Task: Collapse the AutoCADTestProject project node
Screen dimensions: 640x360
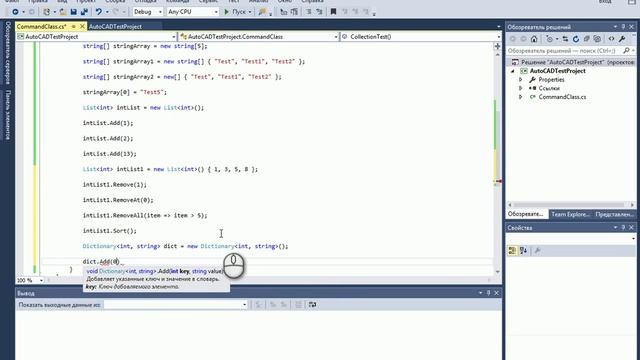Action: pyautogui.click(x=513, y=71)
